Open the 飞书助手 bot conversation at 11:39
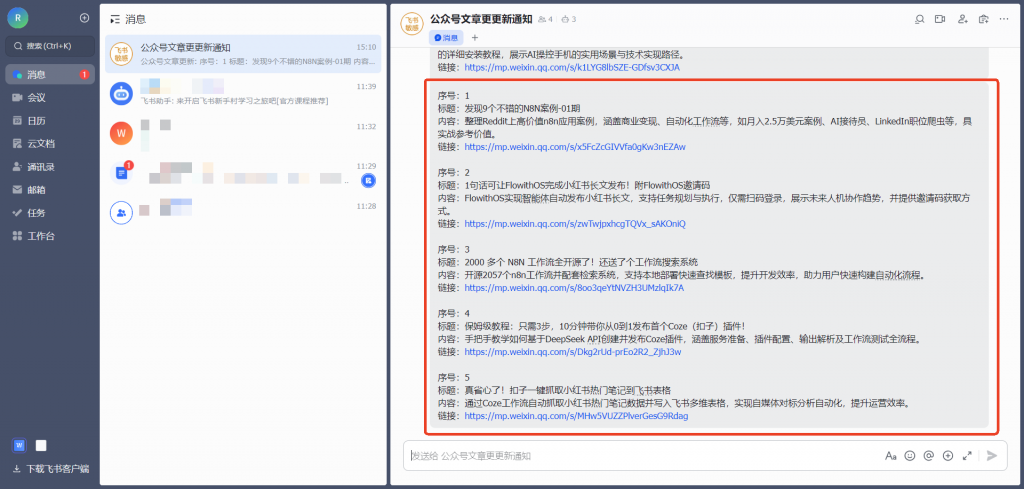Viewport: 1024px width, 489px height. point(243,93)
